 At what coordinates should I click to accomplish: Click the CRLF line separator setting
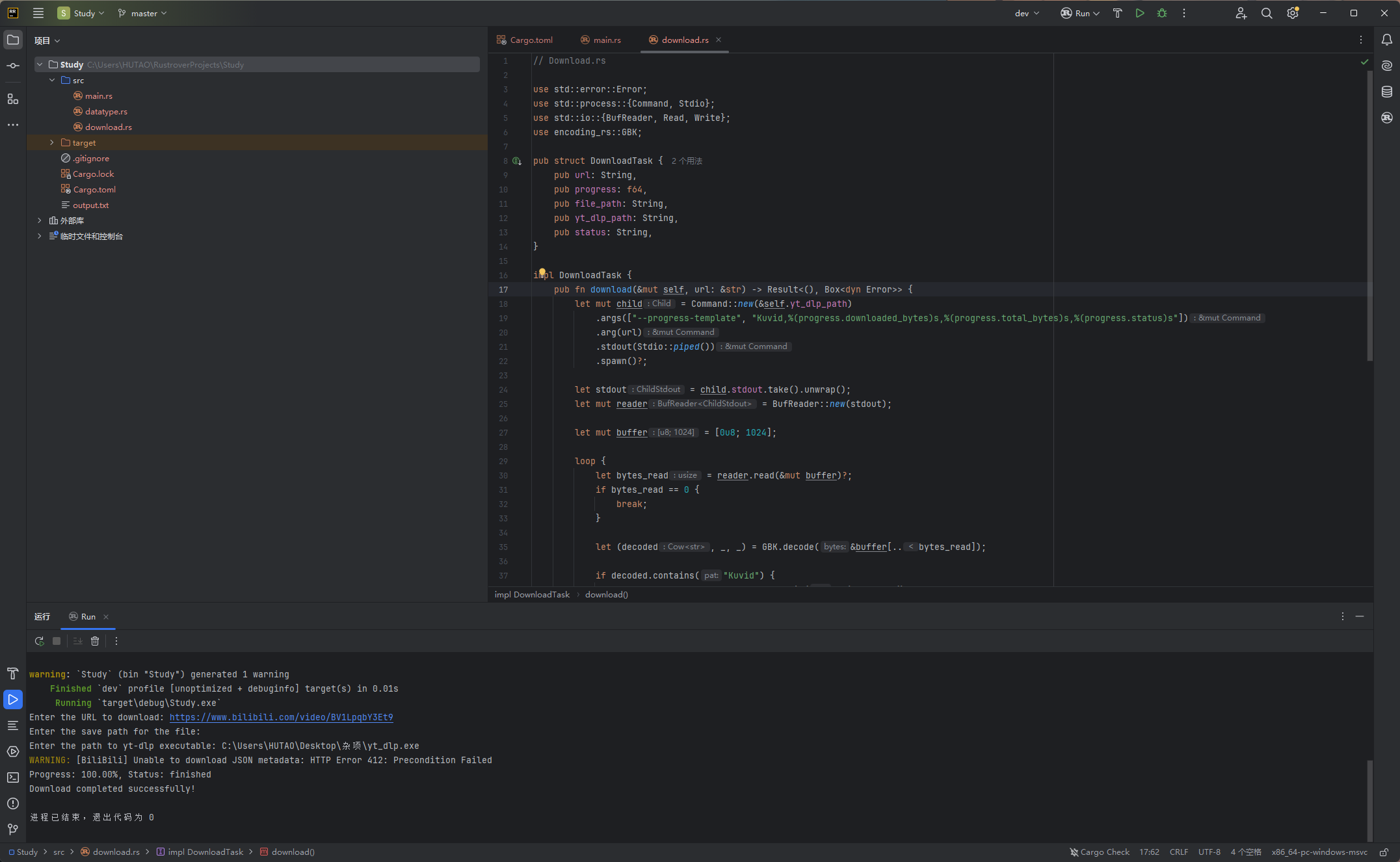pyautogui.click(x=1178, y=852)
